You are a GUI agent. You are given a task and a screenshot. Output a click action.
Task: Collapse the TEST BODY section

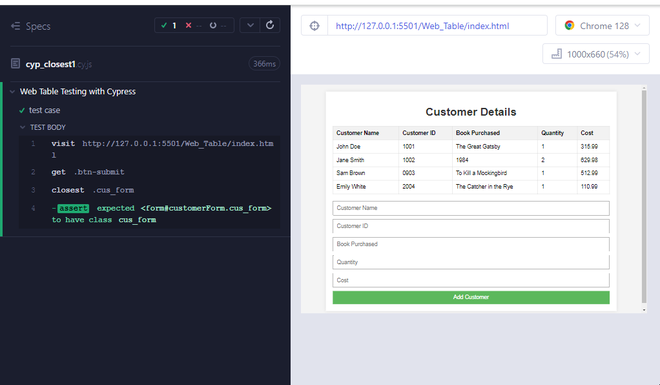(x=22, y=127)
